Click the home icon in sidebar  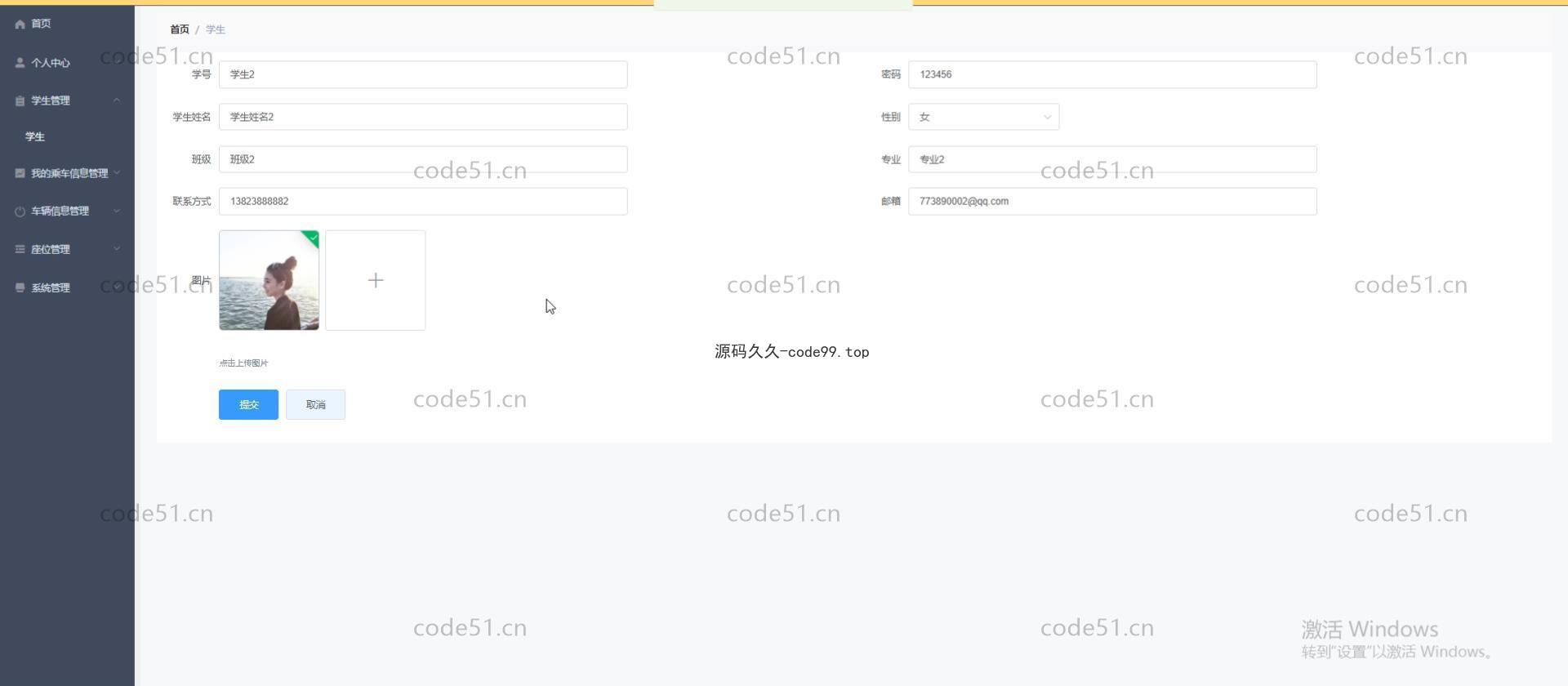click(x=20, y=24)
